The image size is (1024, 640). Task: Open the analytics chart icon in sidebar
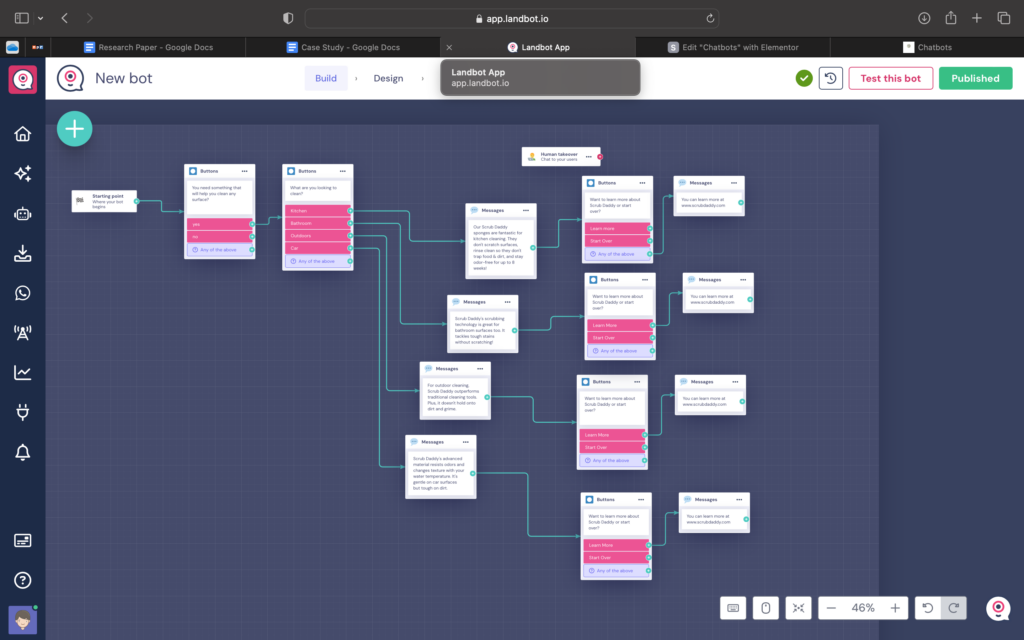[x=22, y=373]
